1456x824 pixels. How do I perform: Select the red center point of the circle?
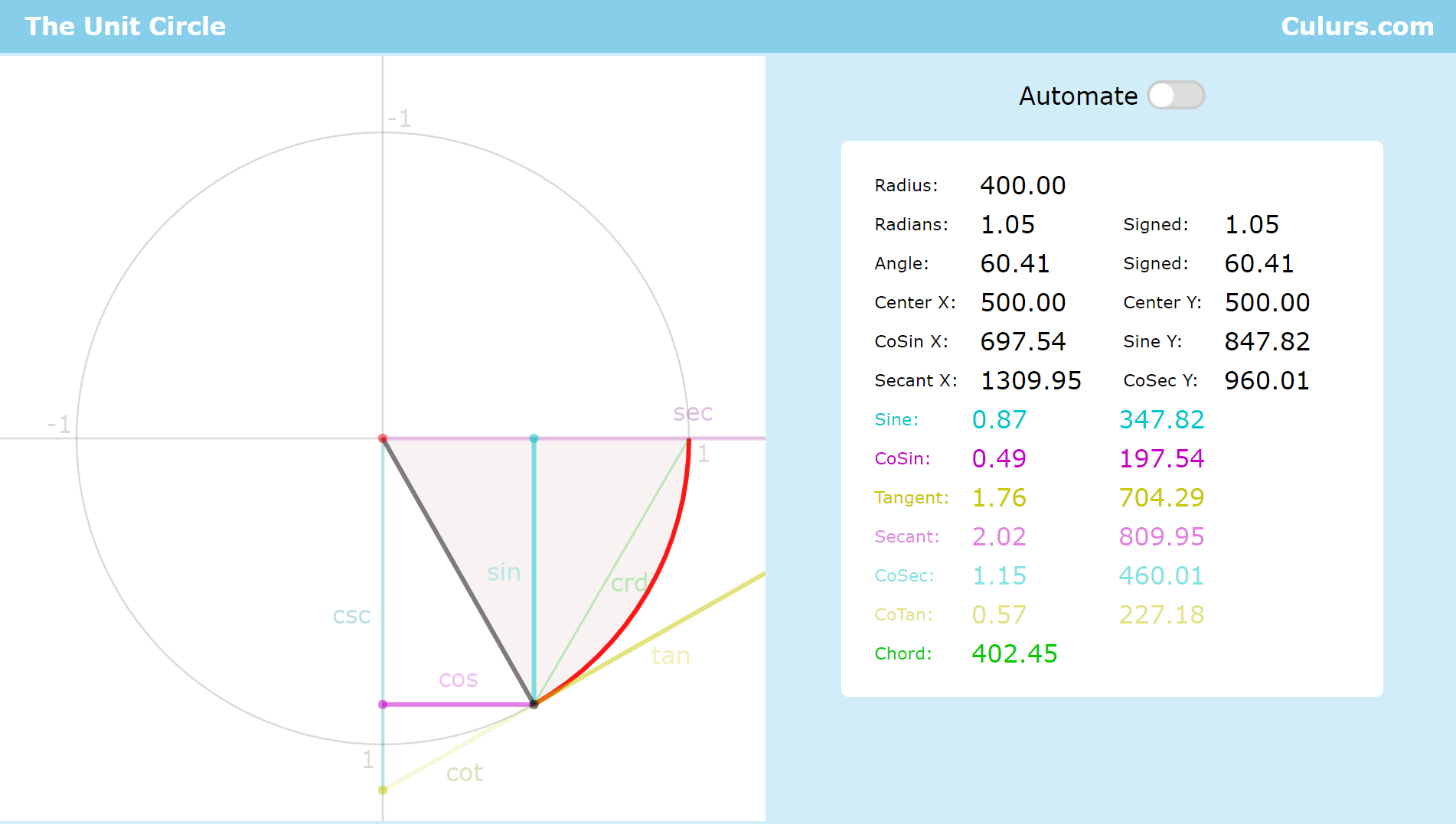coord(383,438)
